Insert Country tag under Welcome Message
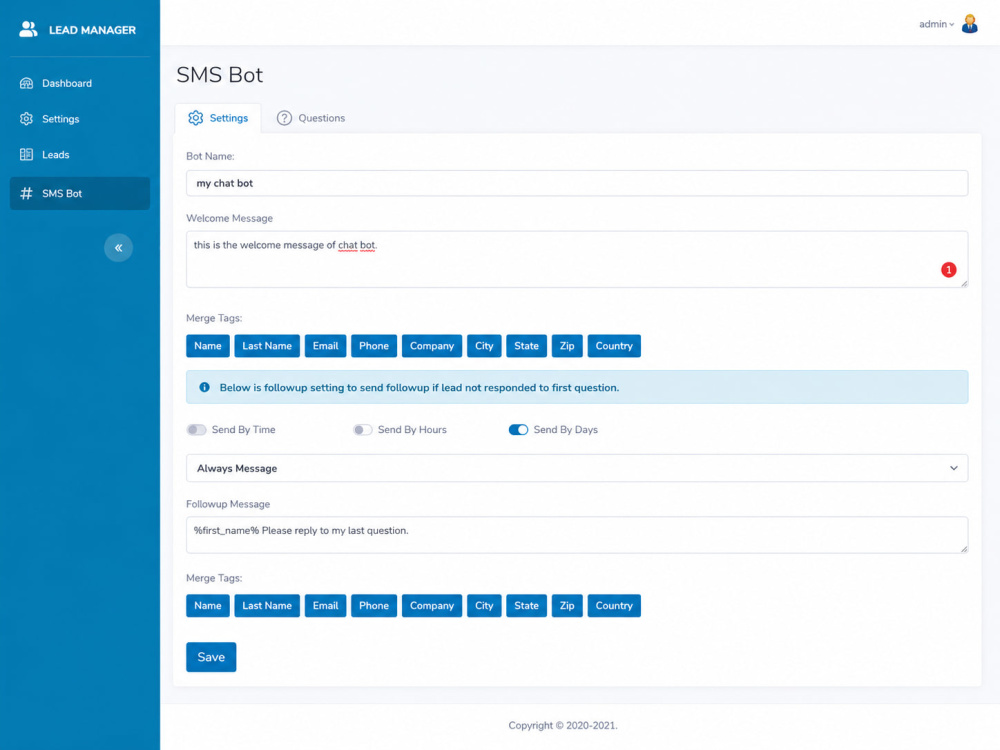This screenshot has width=1000, height=750. 614,346
